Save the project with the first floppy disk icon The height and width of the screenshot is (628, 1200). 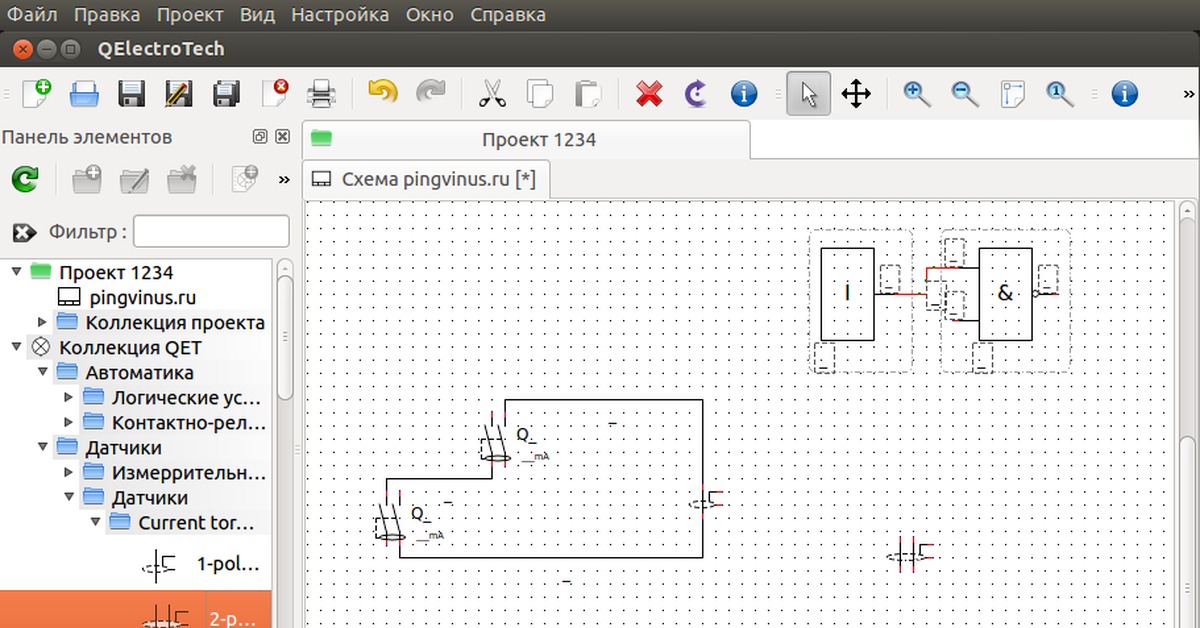pos(132,94)
